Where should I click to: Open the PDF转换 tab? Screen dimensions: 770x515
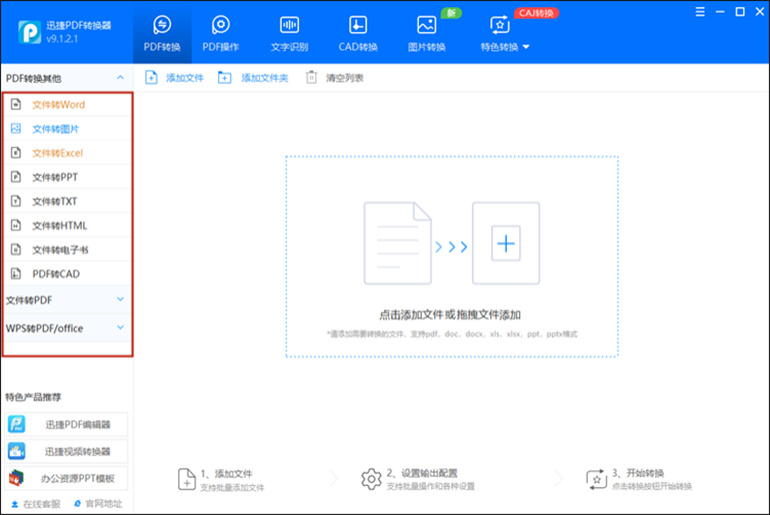[x=162, y=33]
